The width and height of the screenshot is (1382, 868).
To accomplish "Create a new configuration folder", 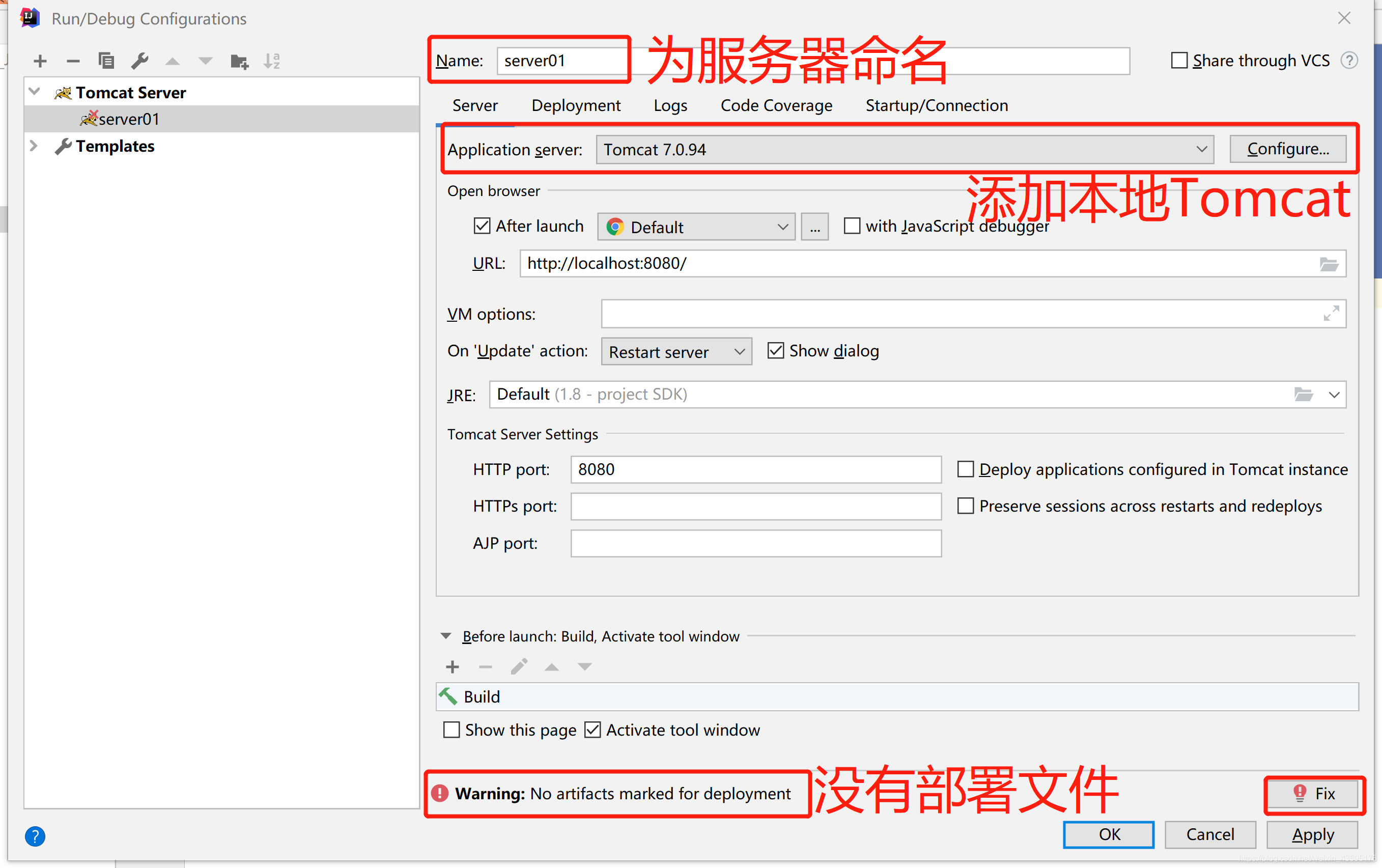I will point(239,62).
